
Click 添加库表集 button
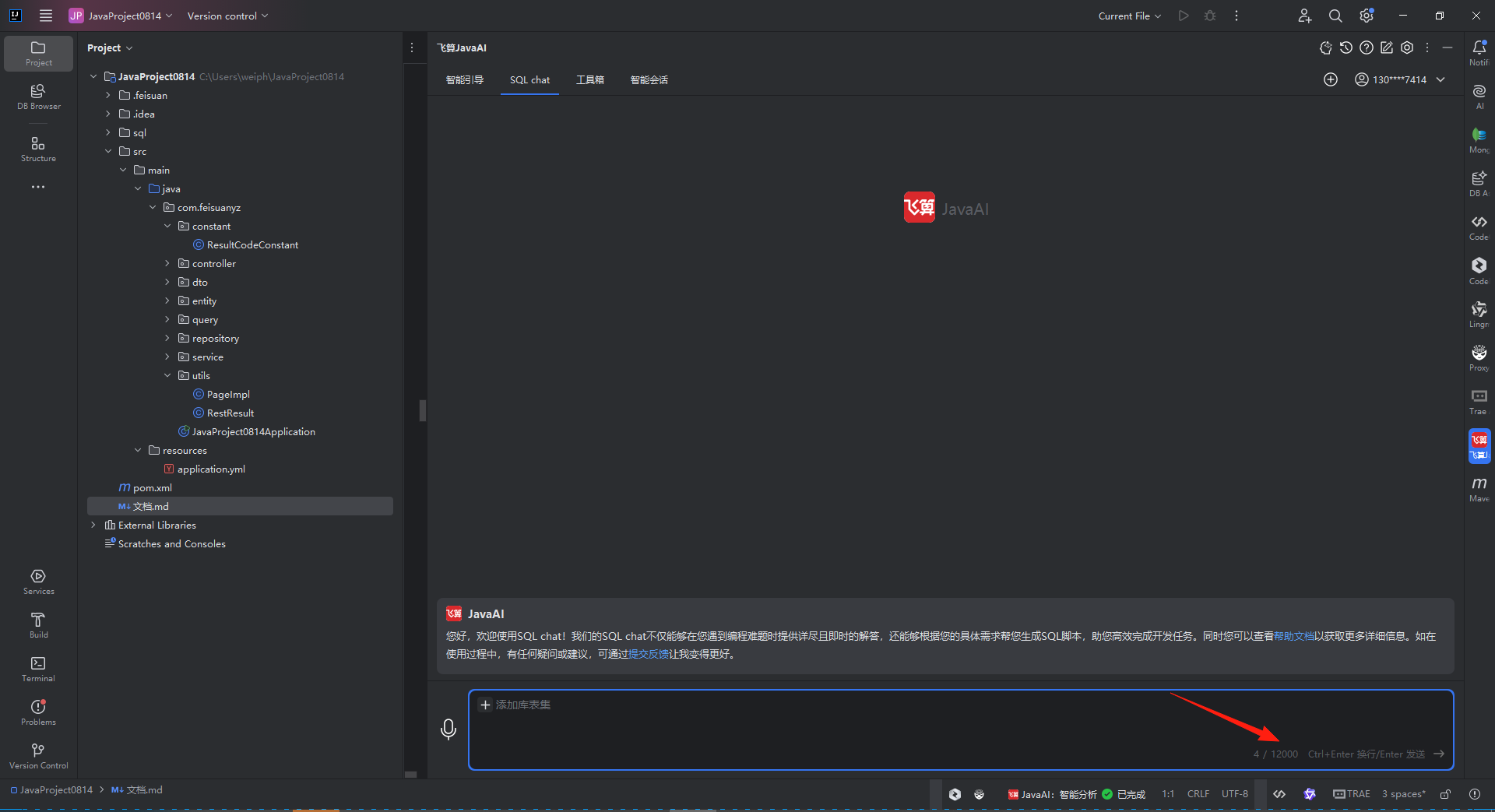coord(515,705)
